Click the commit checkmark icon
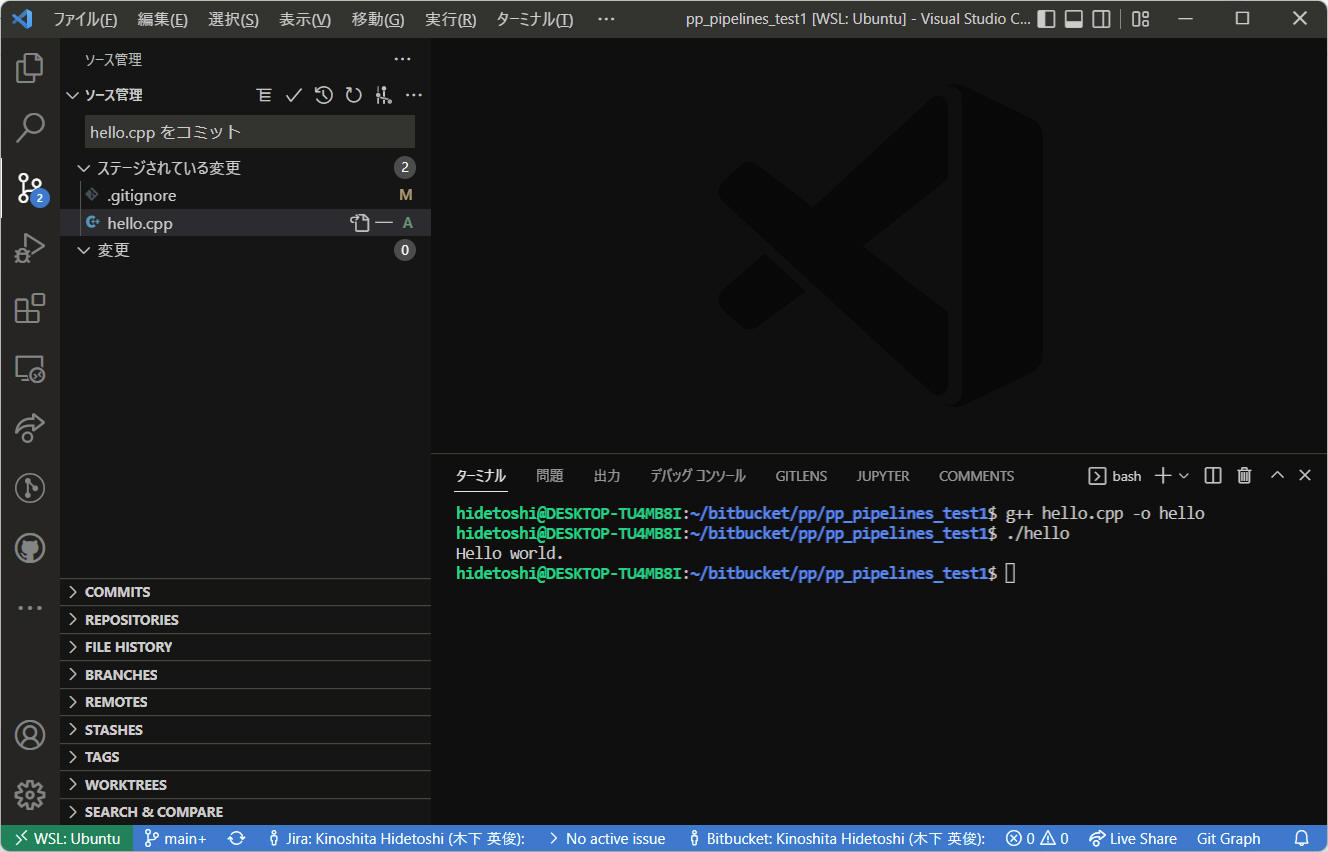The image size is (1328, 852). 294,95
